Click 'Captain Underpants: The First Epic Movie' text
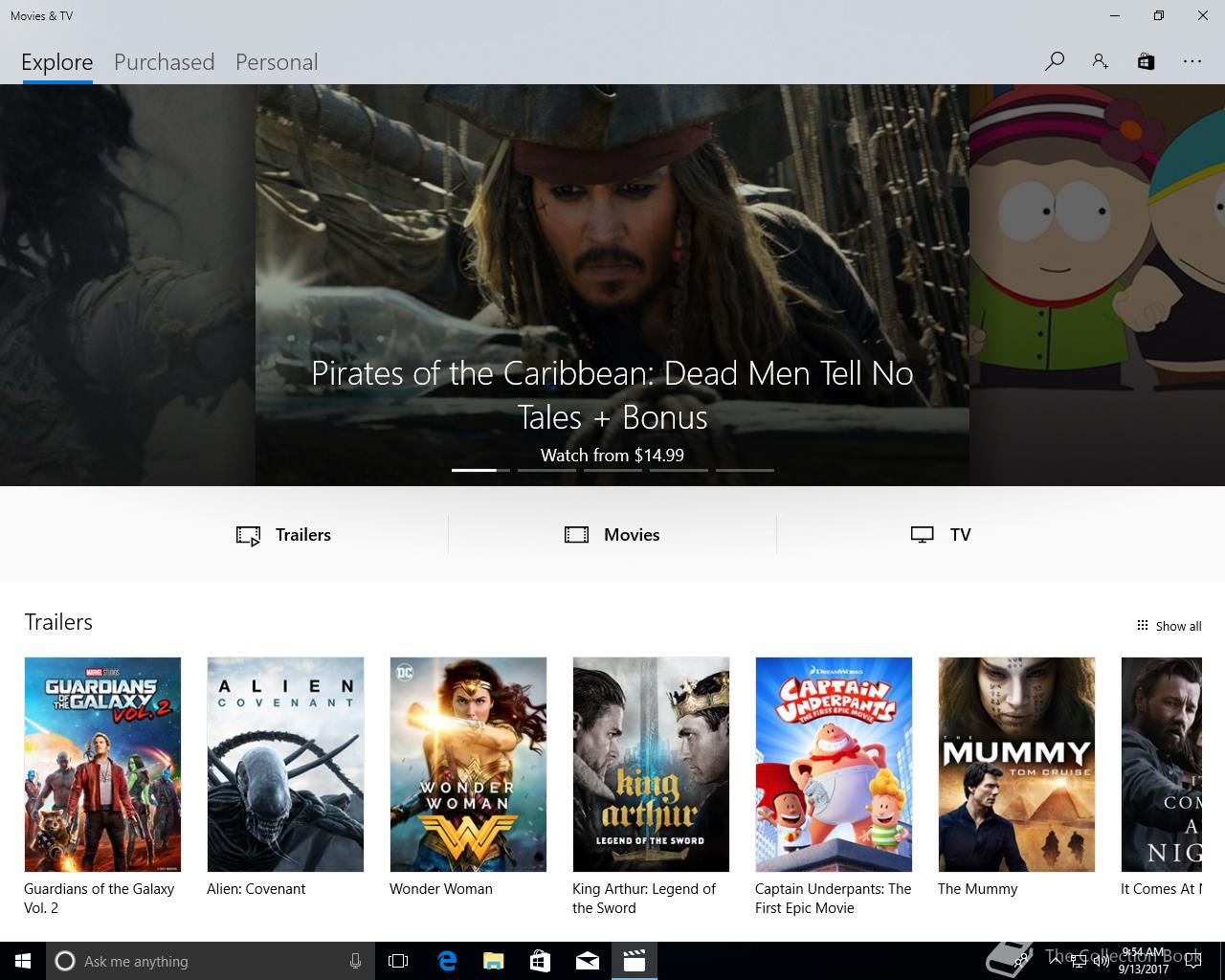 [x=833, y=899]
